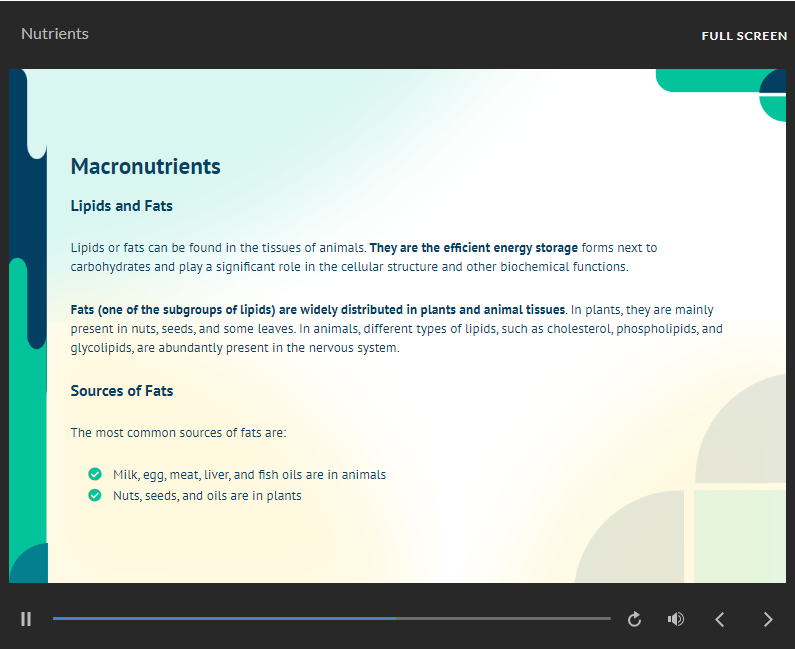
Task: Mute the audio with speaker icon
Action: click(x=675, y=619)
